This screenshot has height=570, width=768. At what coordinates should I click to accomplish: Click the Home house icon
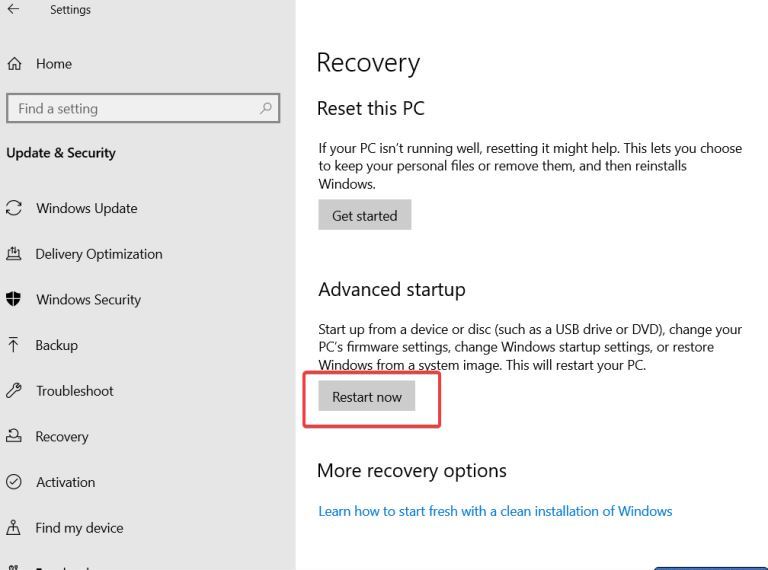[x=14, y=64]
